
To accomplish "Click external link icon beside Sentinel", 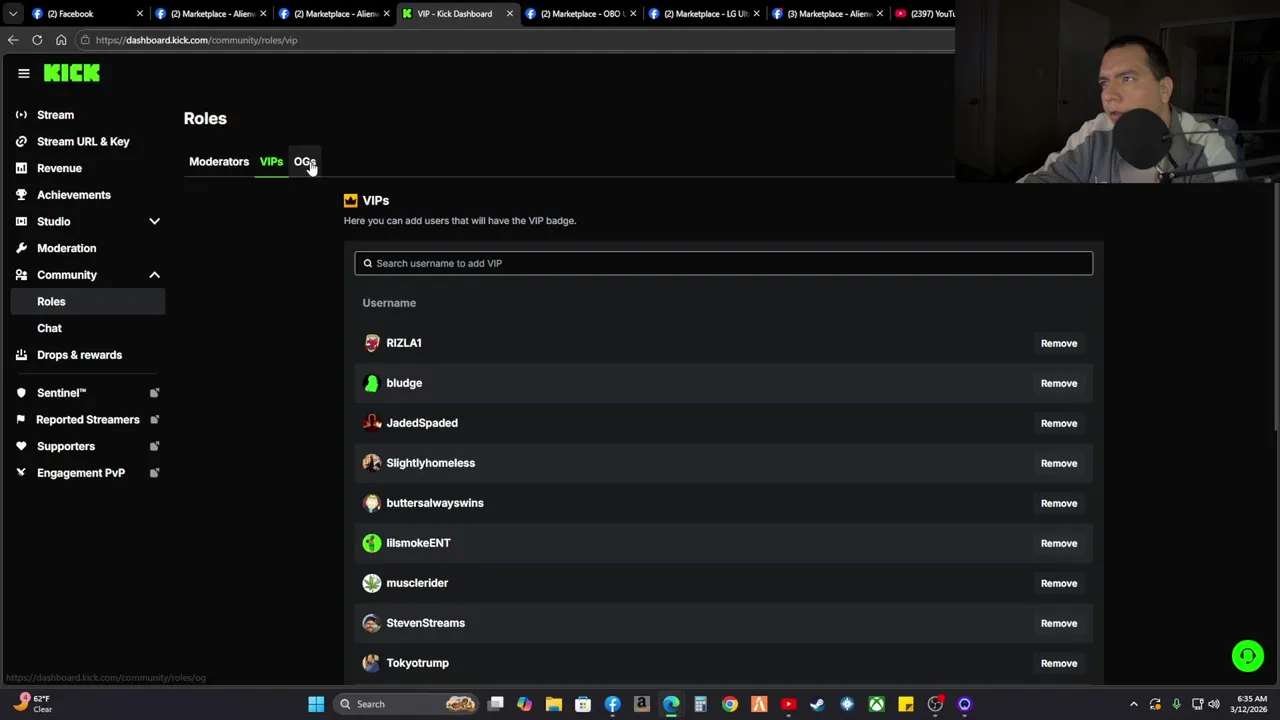I will [154, 393].
